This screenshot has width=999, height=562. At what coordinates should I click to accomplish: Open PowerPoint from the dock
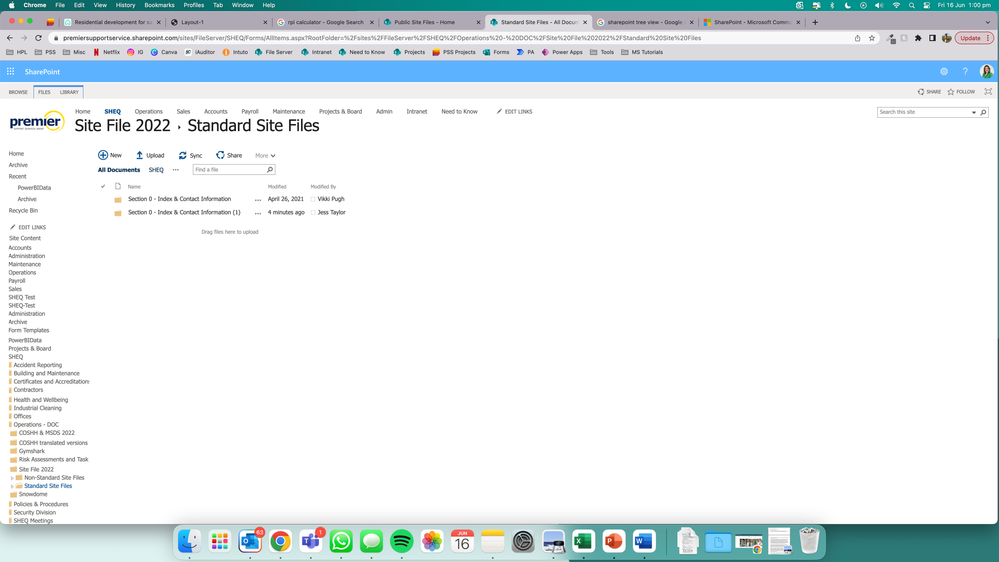[614, 542]
